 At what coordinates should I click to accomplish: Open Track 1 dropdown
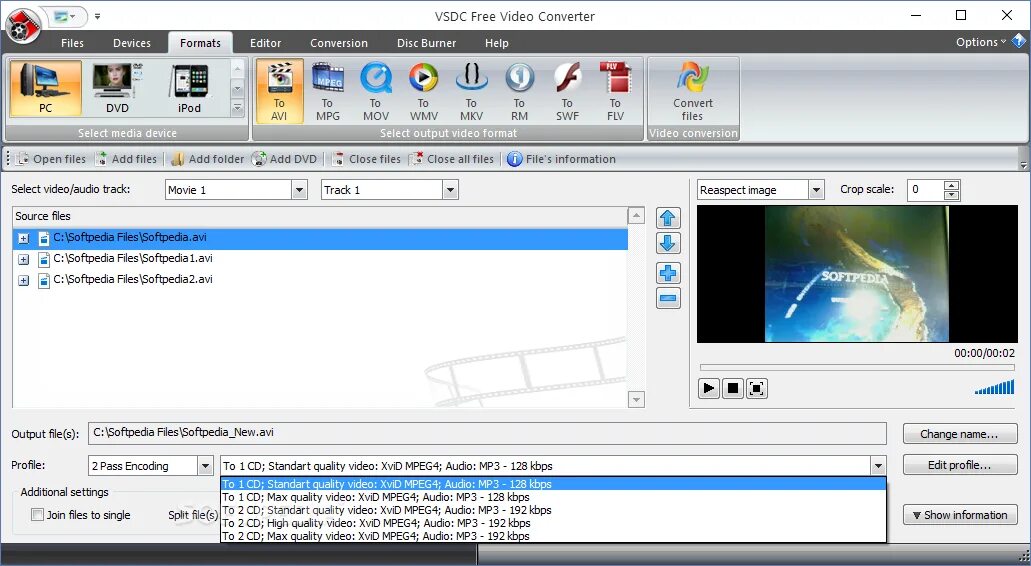click(x=450, y=190)
